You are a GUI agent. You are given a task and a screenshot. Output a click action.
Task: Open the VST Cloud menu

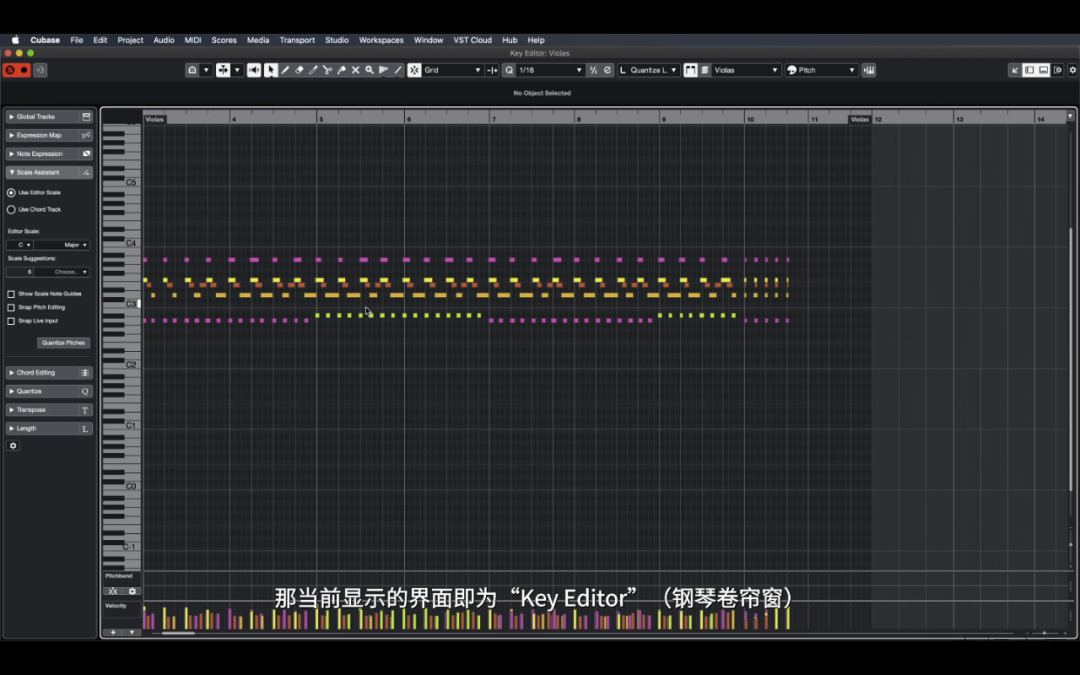(472, 40)
